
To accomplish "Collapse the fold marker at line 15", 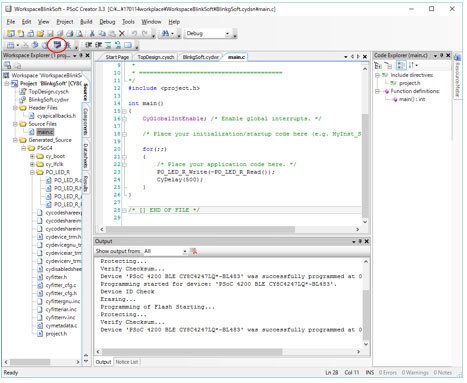I will [x=124, y=111].
